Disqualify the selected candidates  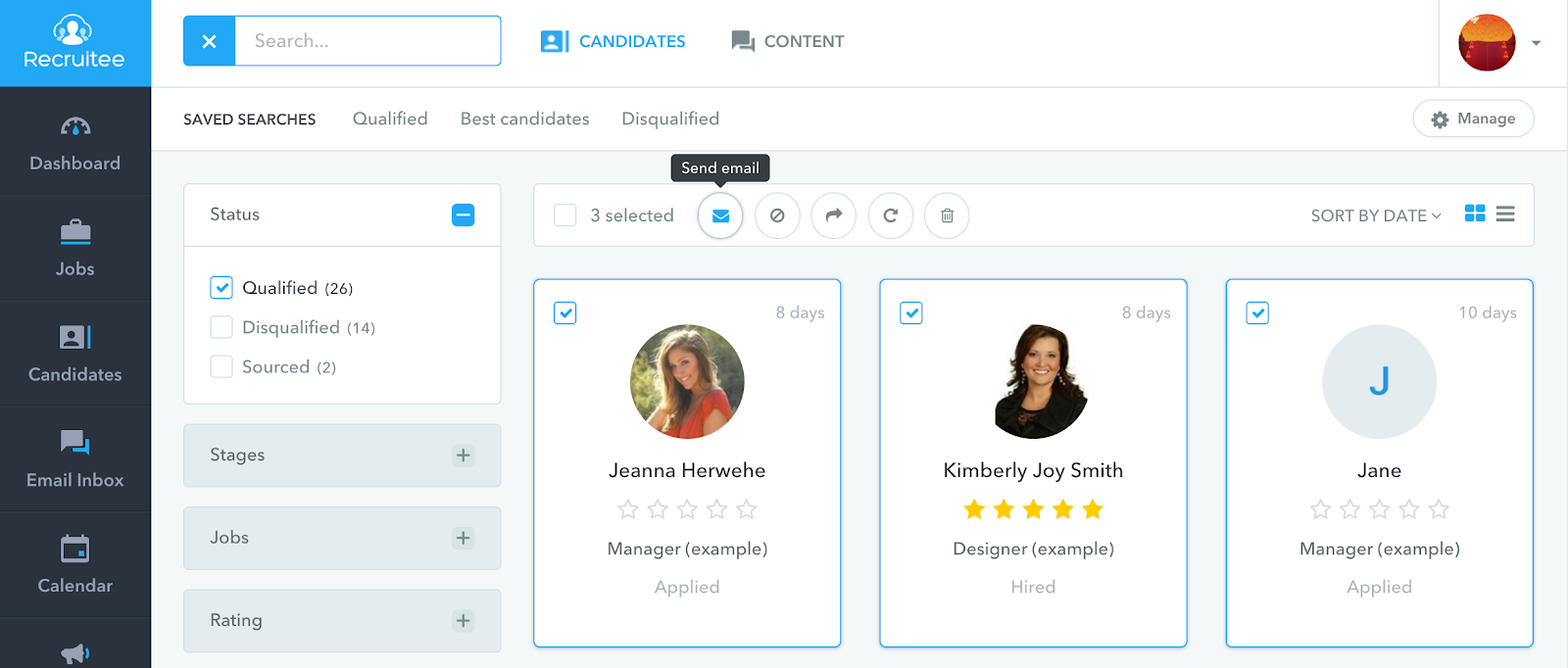(777, 215)
